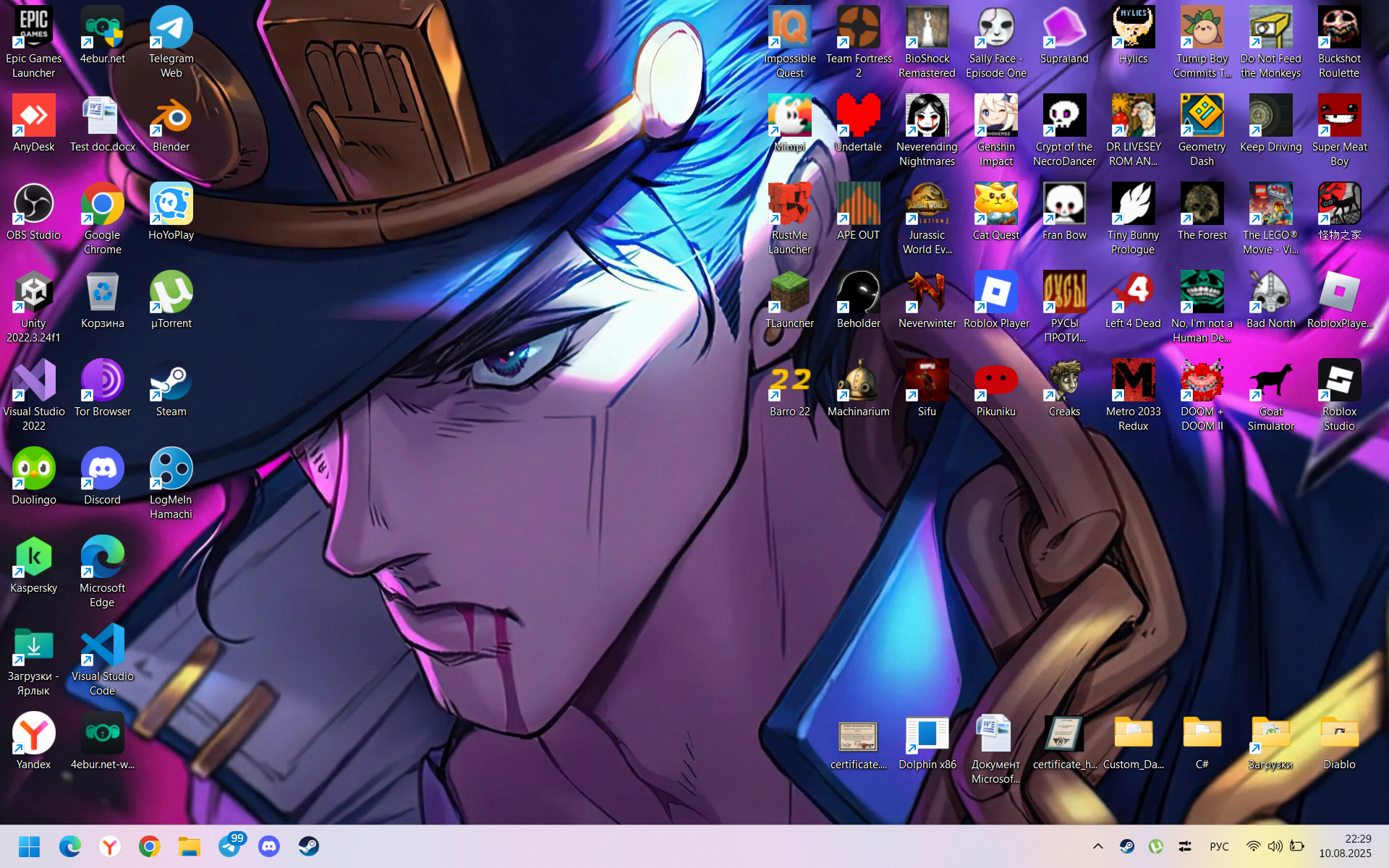
Task: Expand the hidden system tray icons chevron
Action: [1097, 846]
